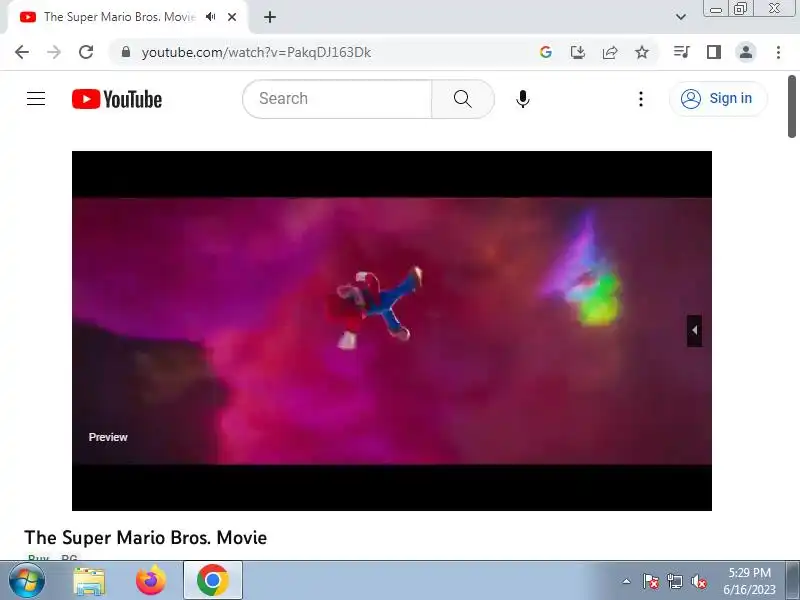Open the Windows Start menu
The image size is (800, 600).
click(x=26, y=581)
